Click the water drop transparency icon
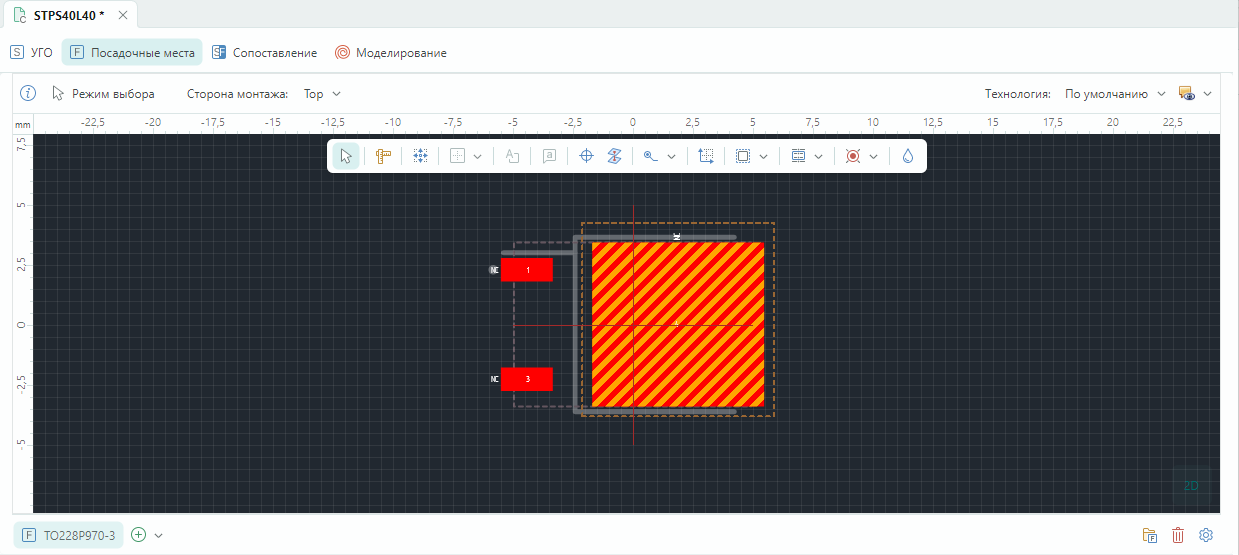 coord(908,156)
